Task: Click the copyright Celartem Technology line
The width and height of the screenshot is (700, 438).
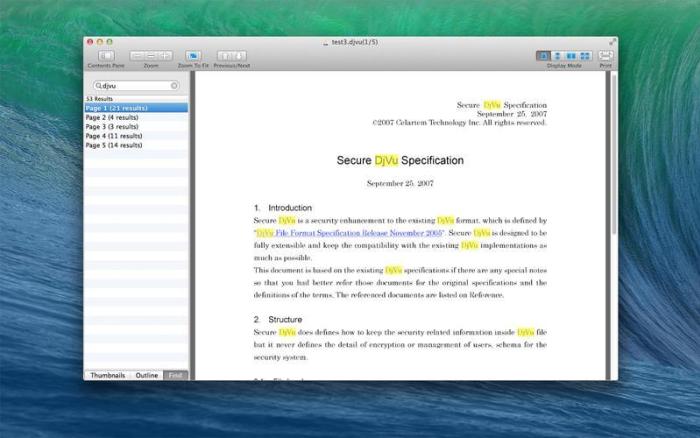Action: [x=459, y=122]
